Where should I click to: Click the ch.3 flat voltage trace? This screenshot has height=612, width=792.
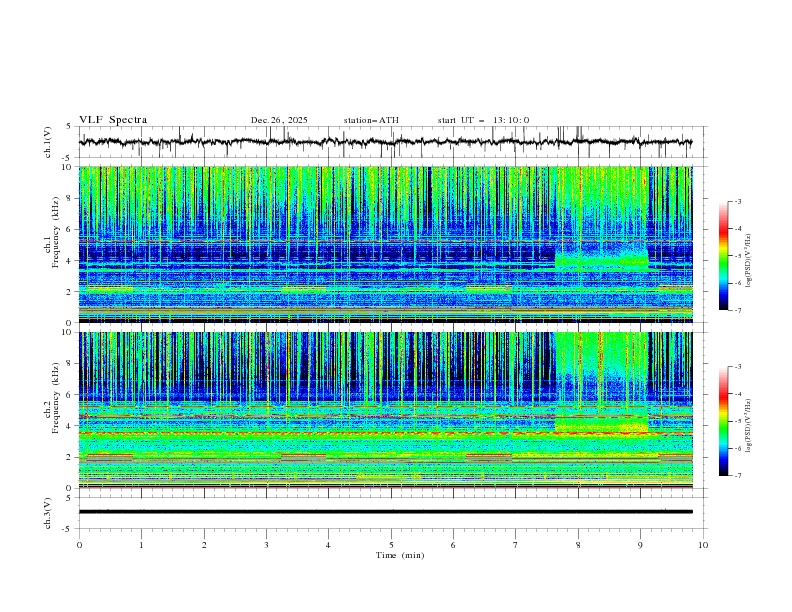pos(385,512)
